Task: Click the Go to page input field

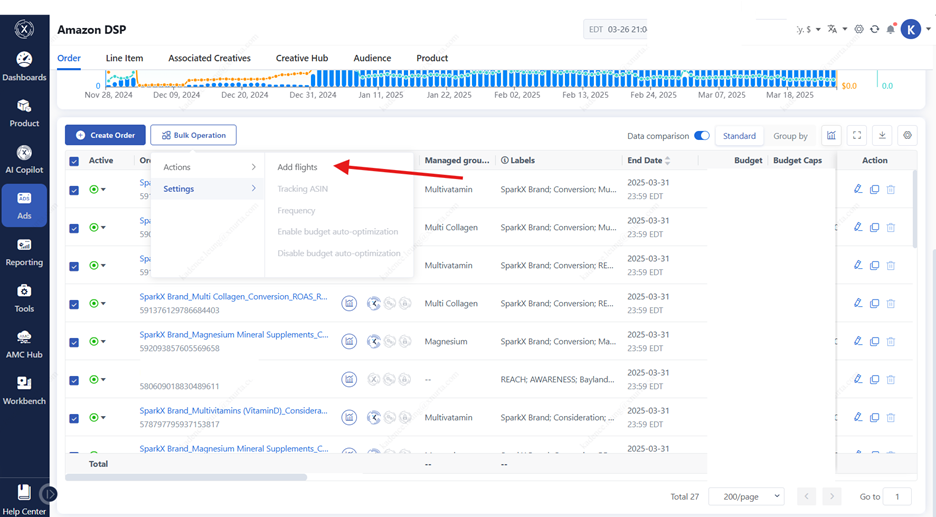Action: click(x=897, y=496)
